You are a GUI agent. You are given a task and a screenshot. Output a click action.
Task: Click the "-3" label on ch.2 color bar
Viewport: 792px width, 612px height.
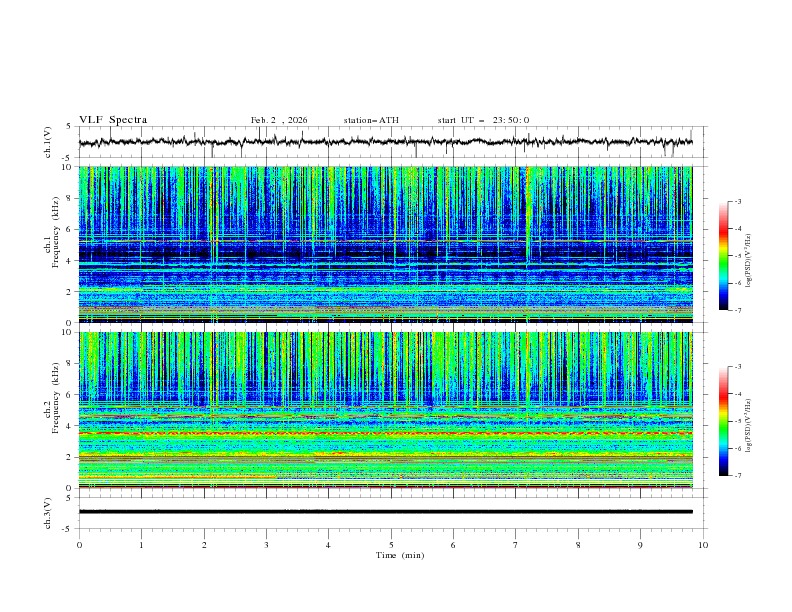click(738, 367)
